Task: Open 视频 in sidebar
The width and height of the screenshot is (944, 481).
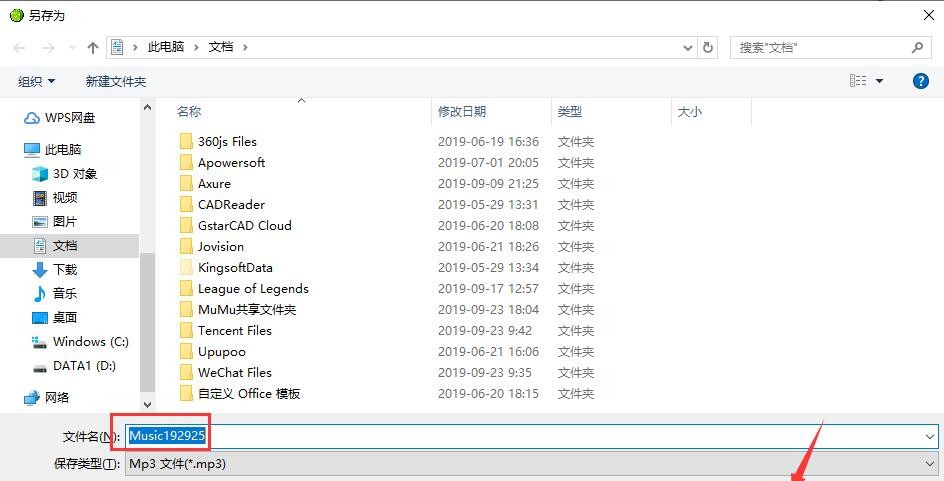Action: [55, 197]
